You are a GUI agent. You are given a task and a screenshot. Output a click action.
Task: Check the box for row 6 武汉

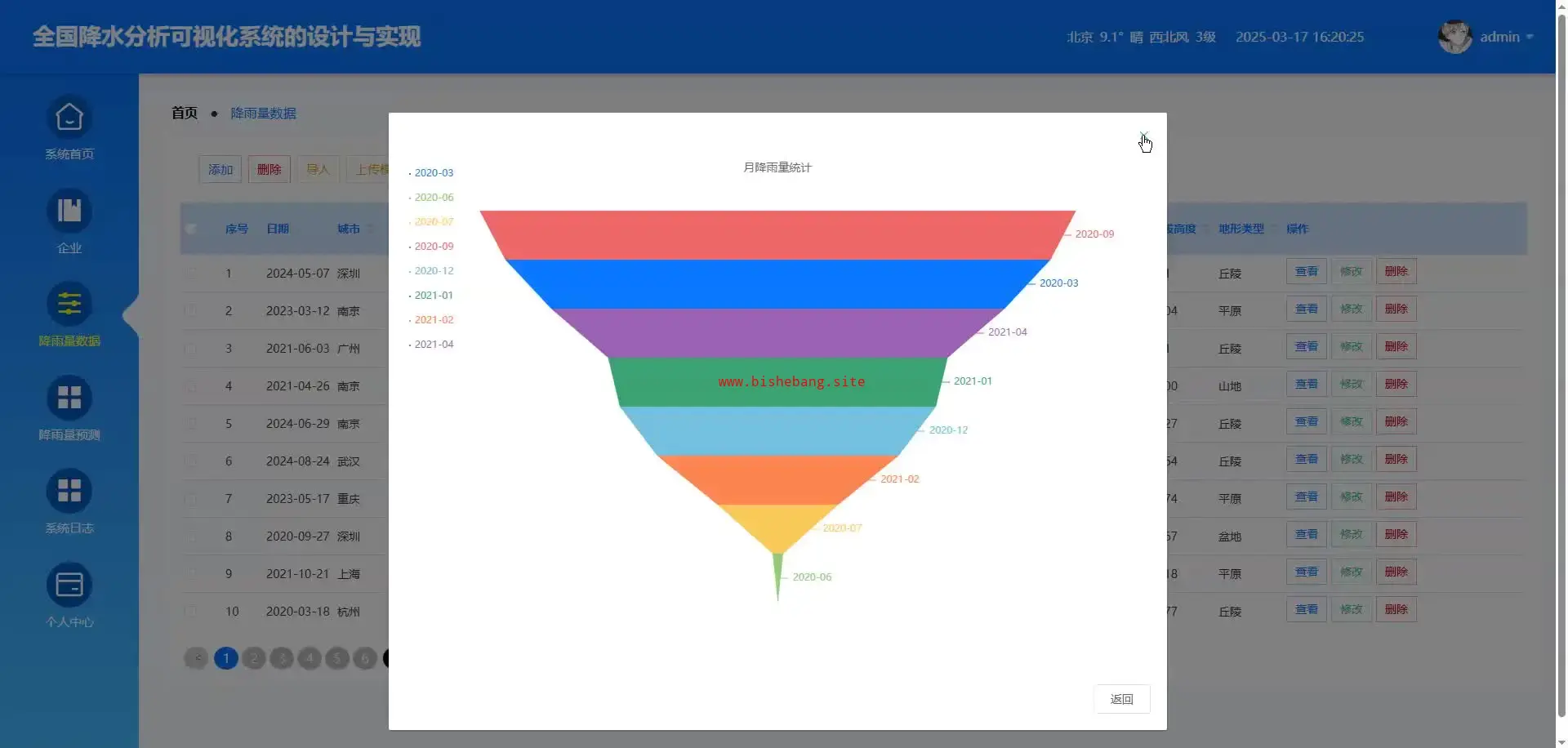(x=191, y=461)
